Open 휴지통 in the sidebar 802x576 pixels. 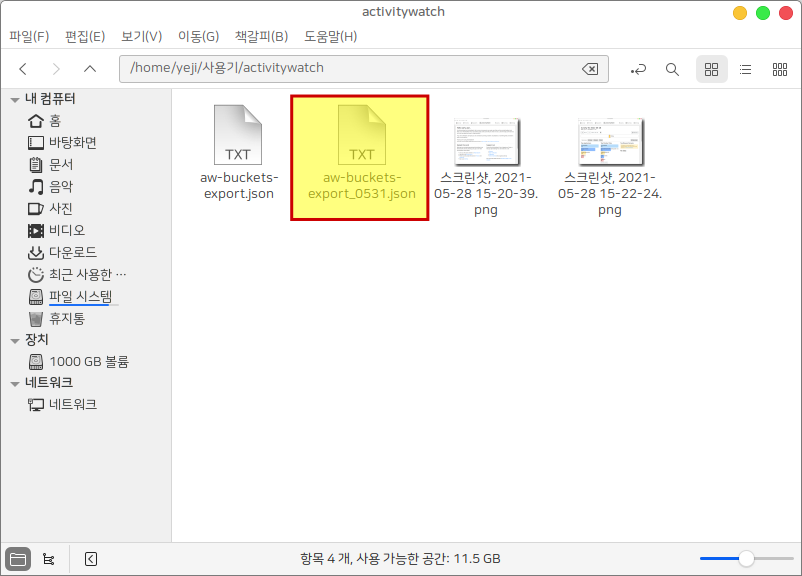click(x=66, y=318)
